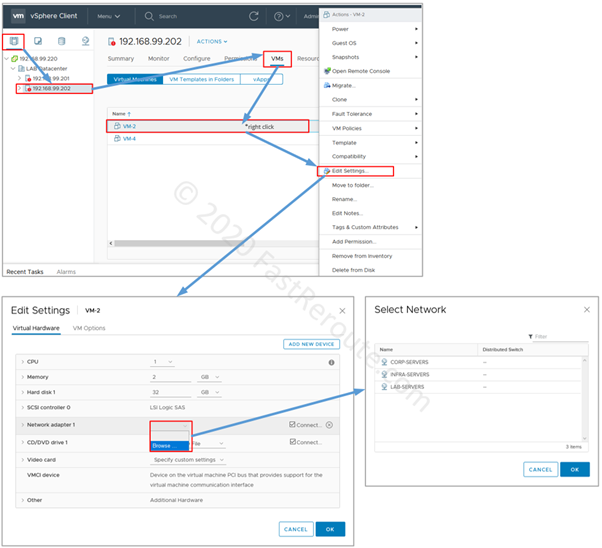Expand the Other hardware row
The height and width of the screenshot is (548, 602).
(23, 500)
